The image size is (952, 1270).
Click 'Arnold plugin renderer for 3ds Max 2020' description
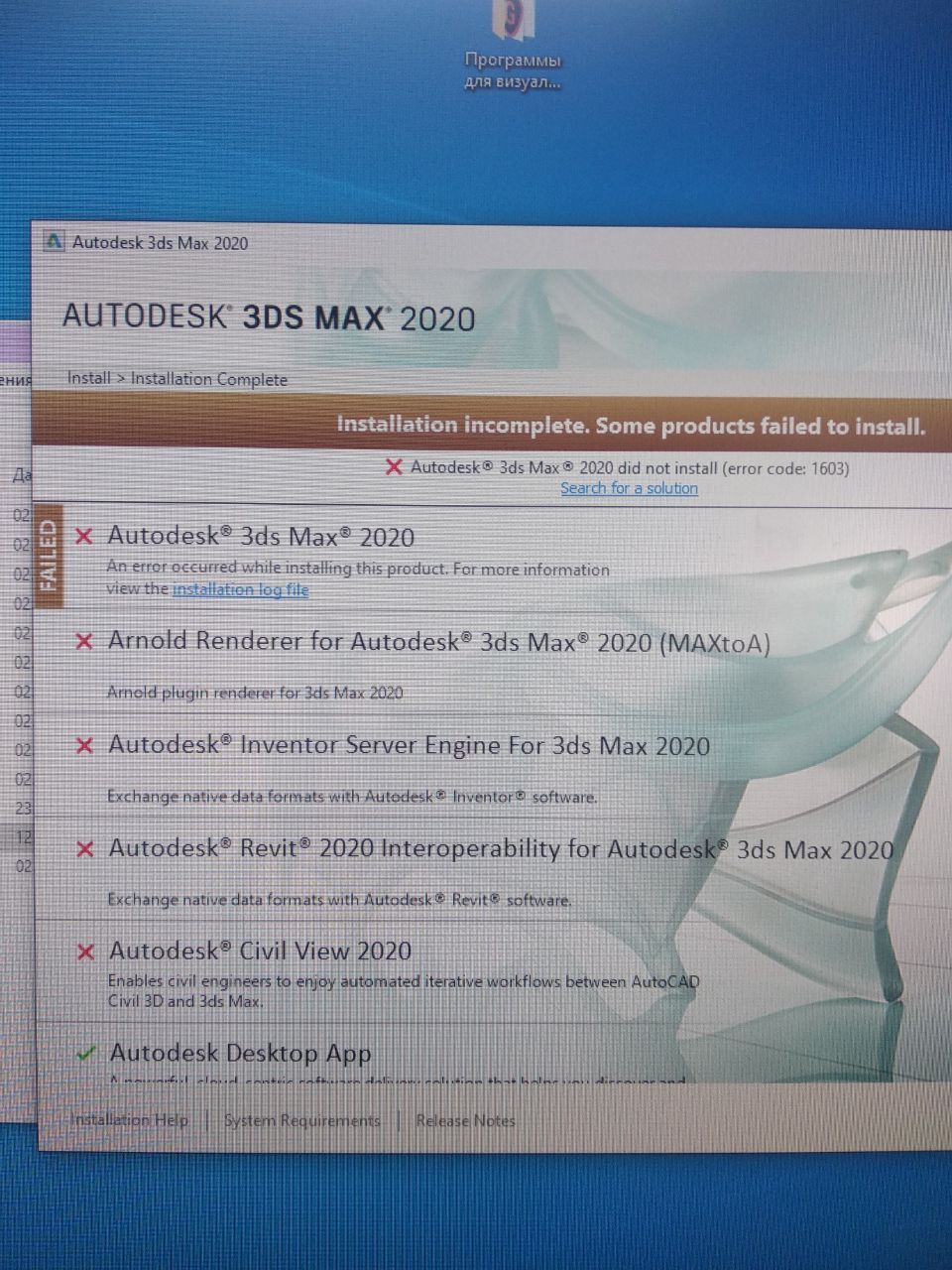pyautogui.click(x=255, y=693)
